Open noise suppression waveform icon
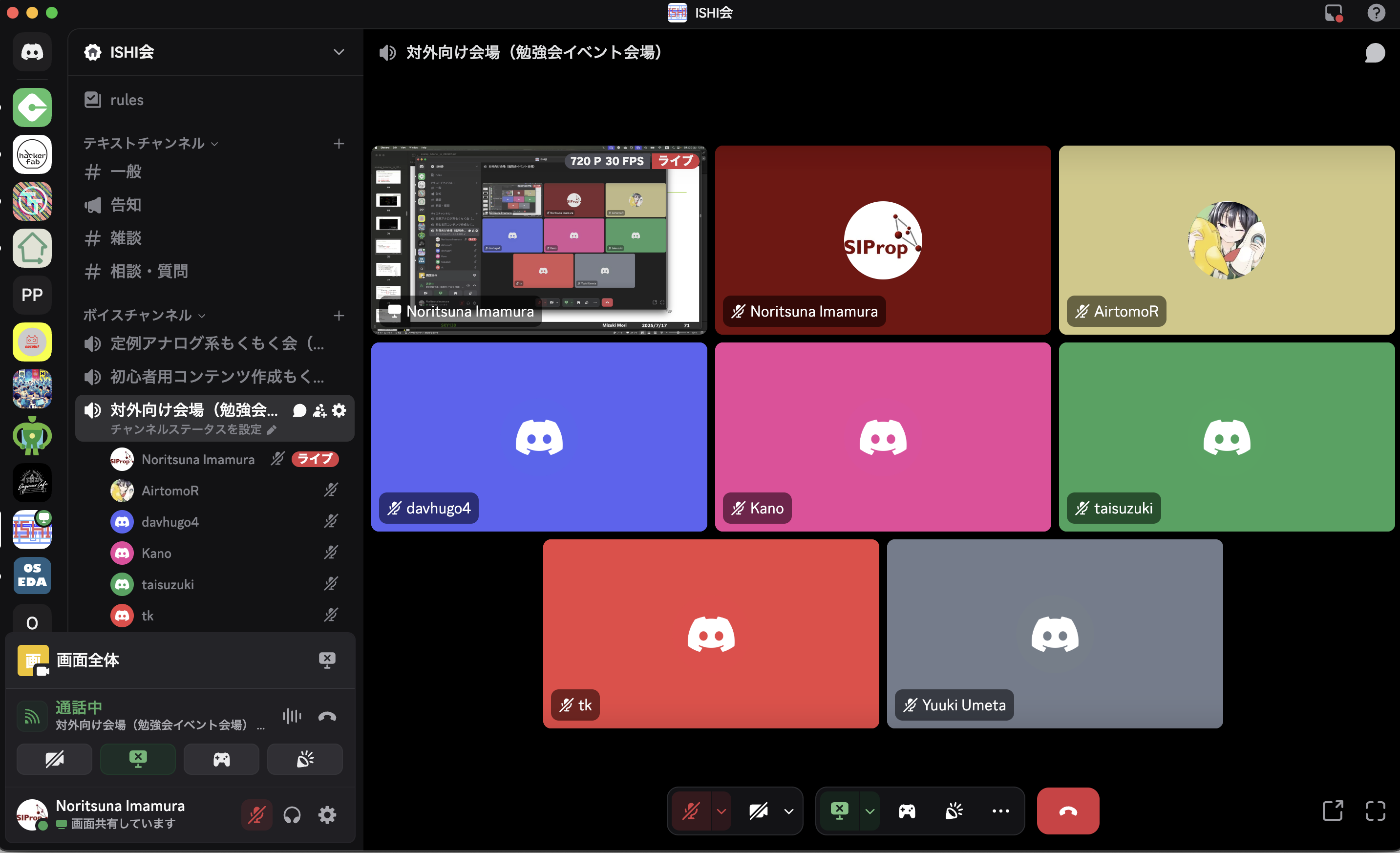The image size is (1400, 853). click(x=292, y=716)
